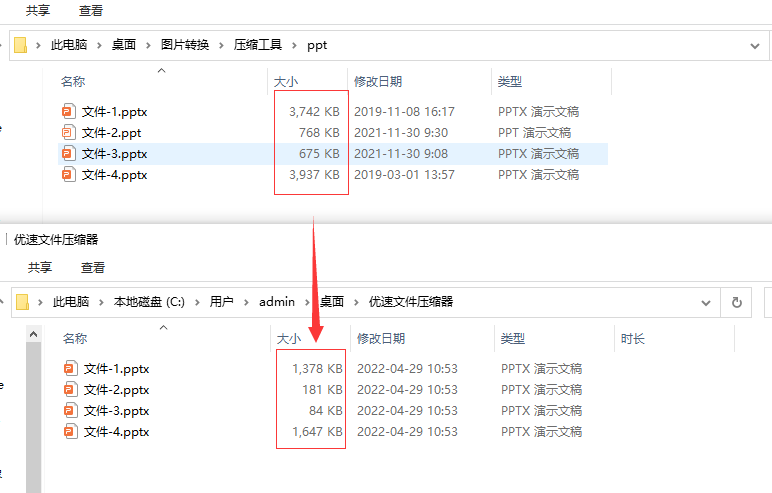
Task: Click the 768 KB size cell
Action: (319, 132)
